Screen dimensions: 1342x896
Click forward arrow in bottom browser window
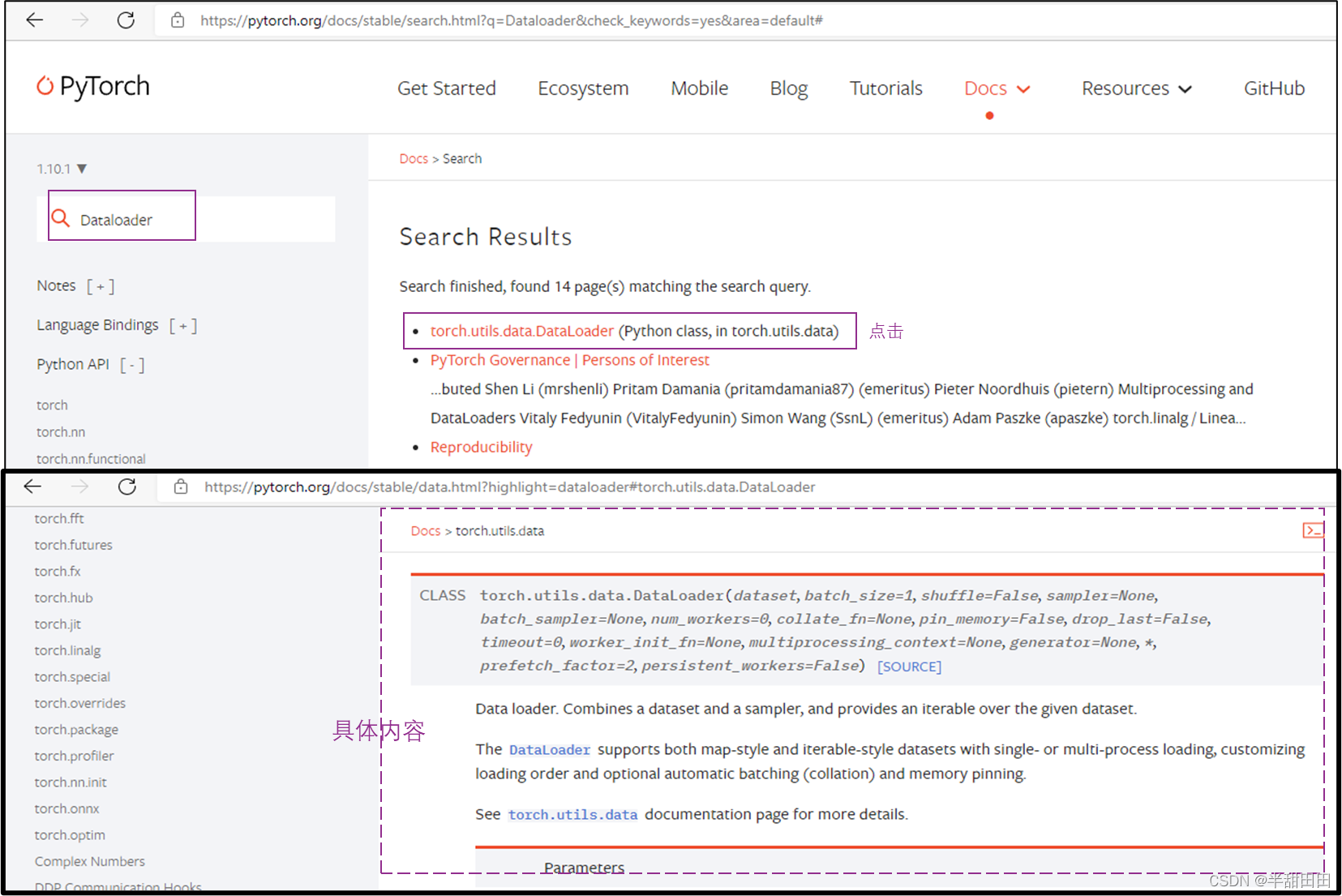(x=79, y=487)
